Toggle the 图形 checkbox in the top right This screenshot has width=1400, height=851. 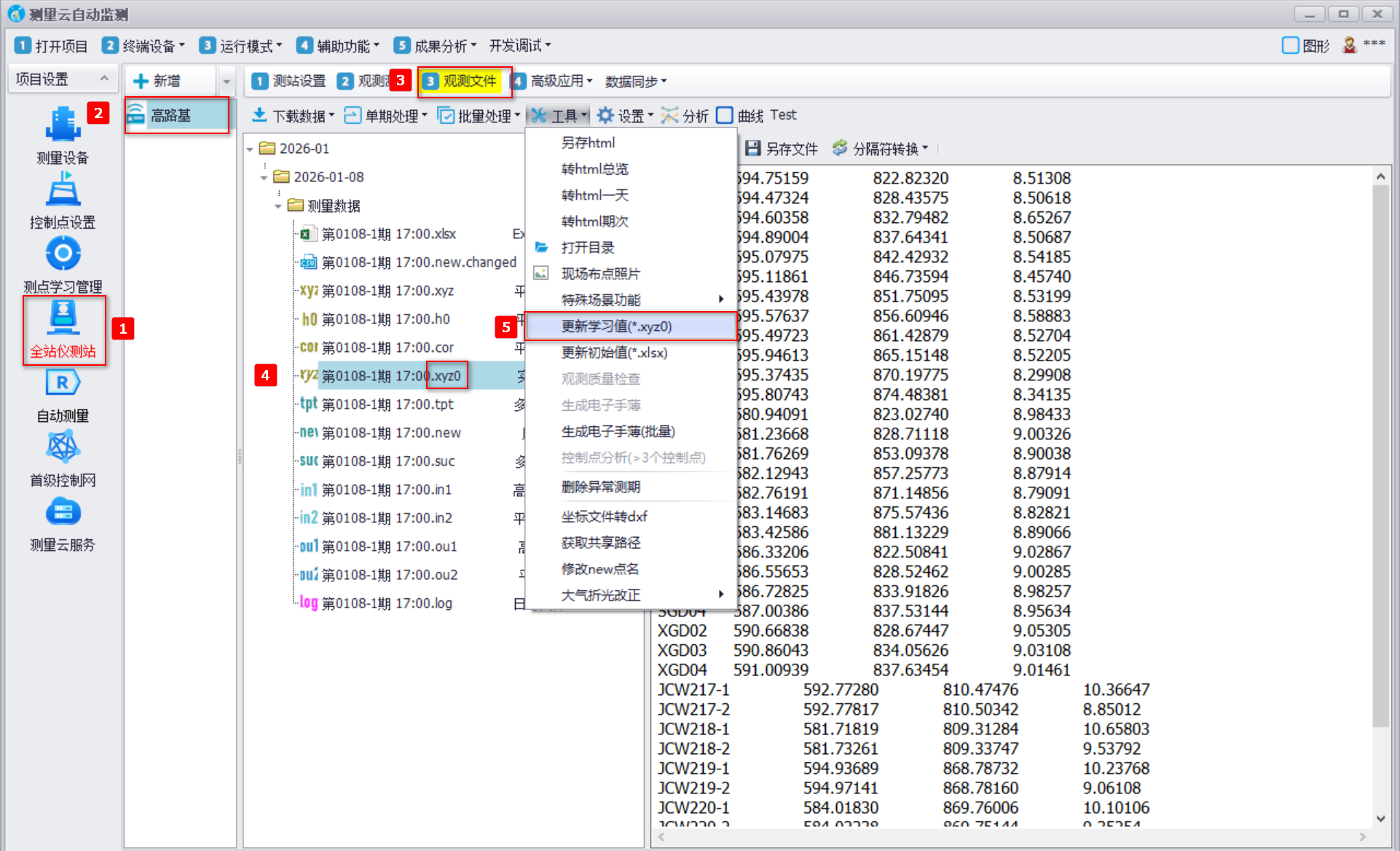(x=1290, y=46)
